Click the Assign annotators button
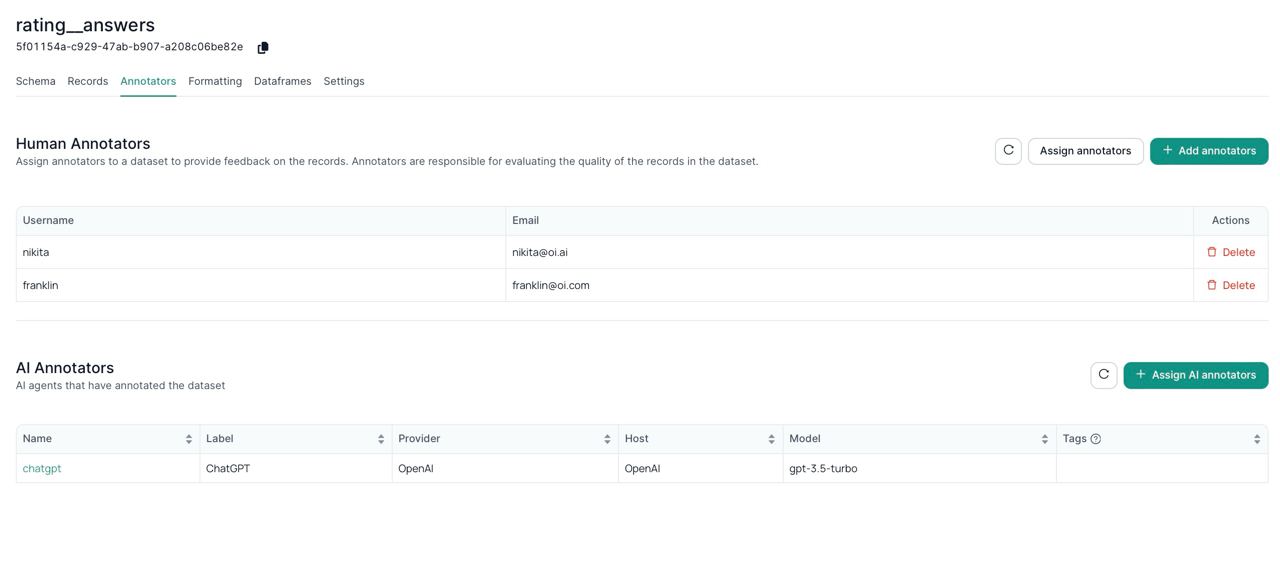 click(x=1085, y=151)
